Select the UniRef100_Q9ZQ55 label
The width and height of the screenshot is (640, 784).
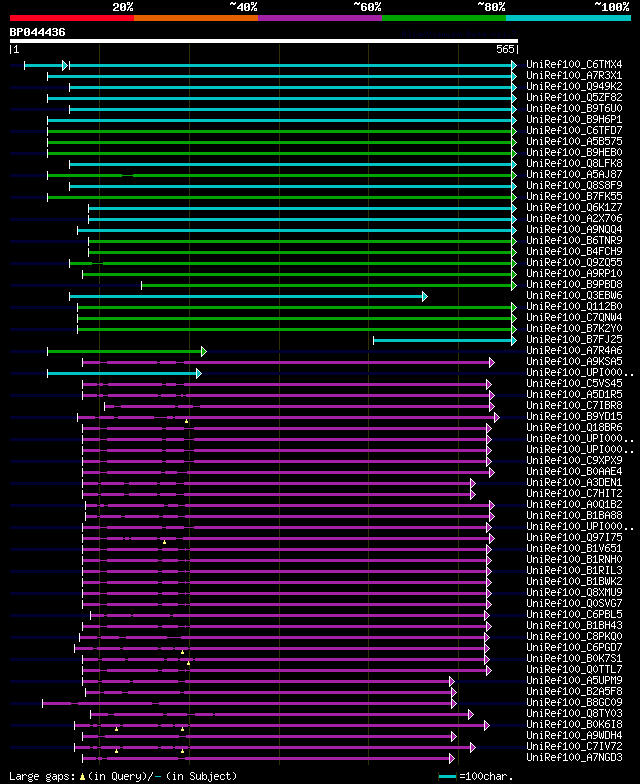click(574, 262)
